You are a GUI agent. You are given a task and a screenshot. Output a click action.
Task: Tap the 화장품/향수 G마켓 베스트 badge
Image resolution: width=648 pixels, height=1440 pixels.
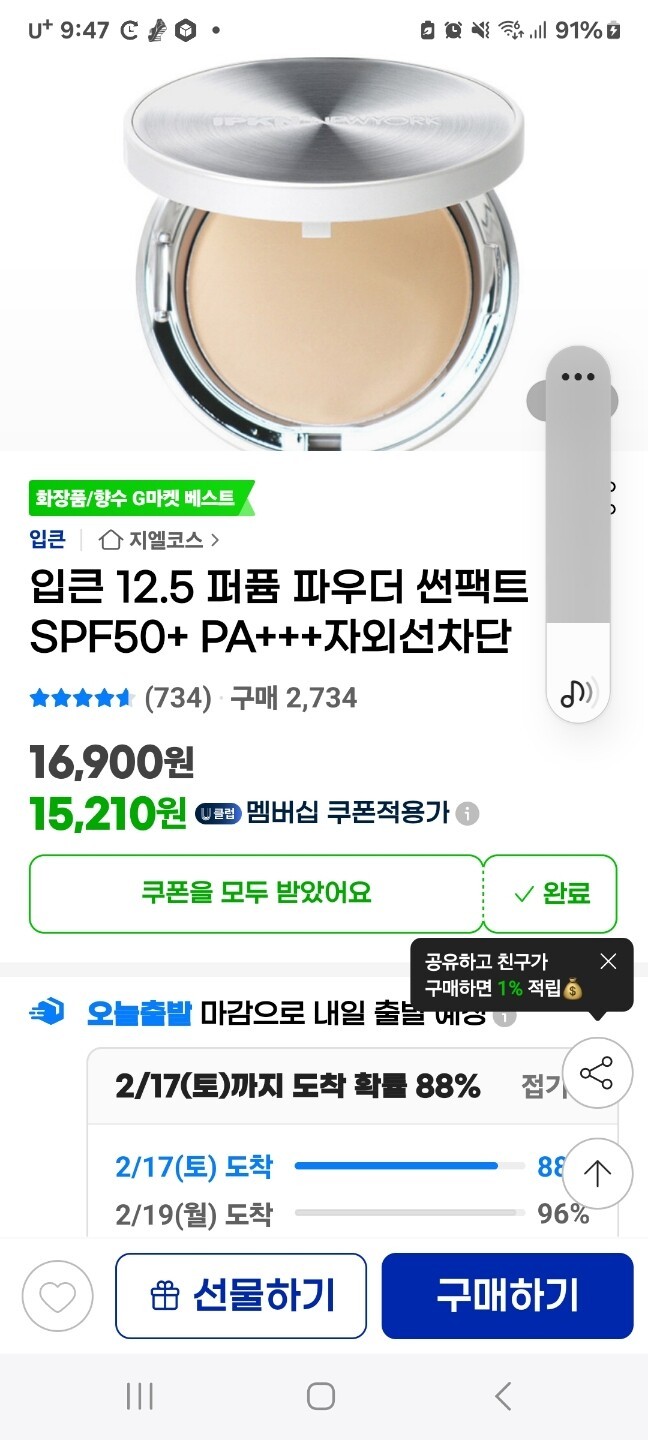[142, 497]
